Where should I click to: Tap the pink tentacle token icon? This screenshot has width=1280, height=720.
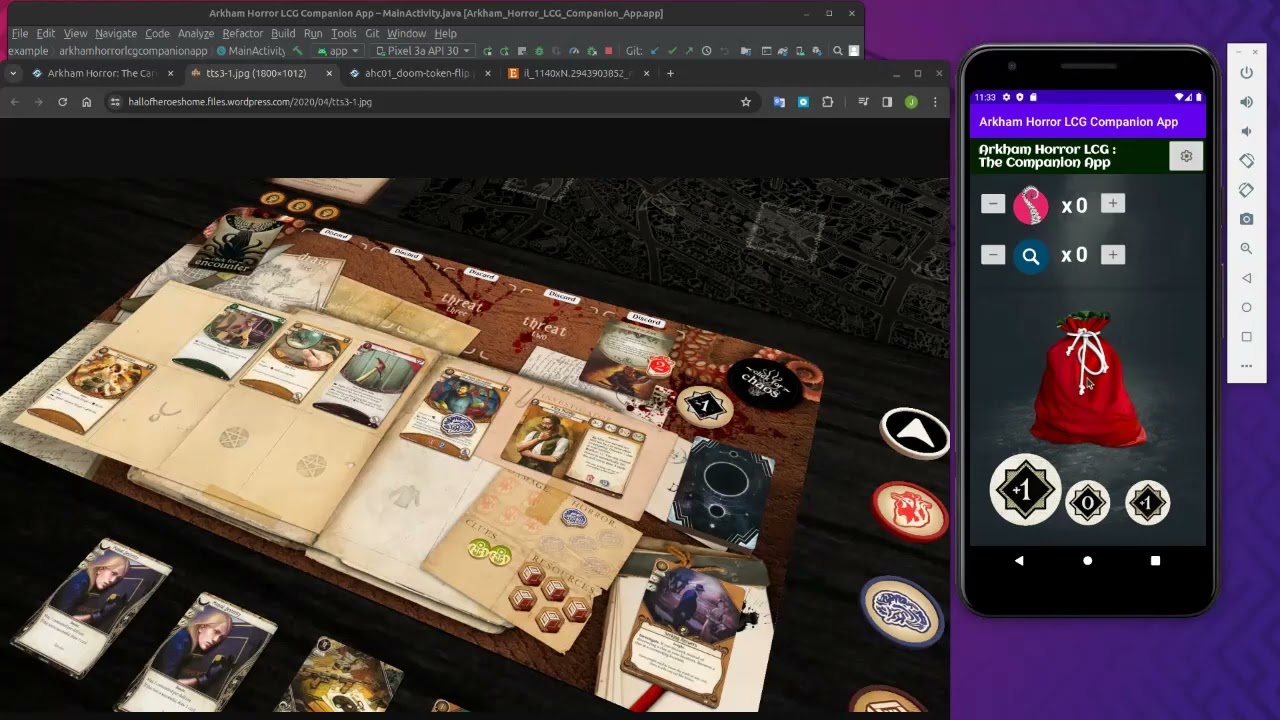(x=1031, y=205)
